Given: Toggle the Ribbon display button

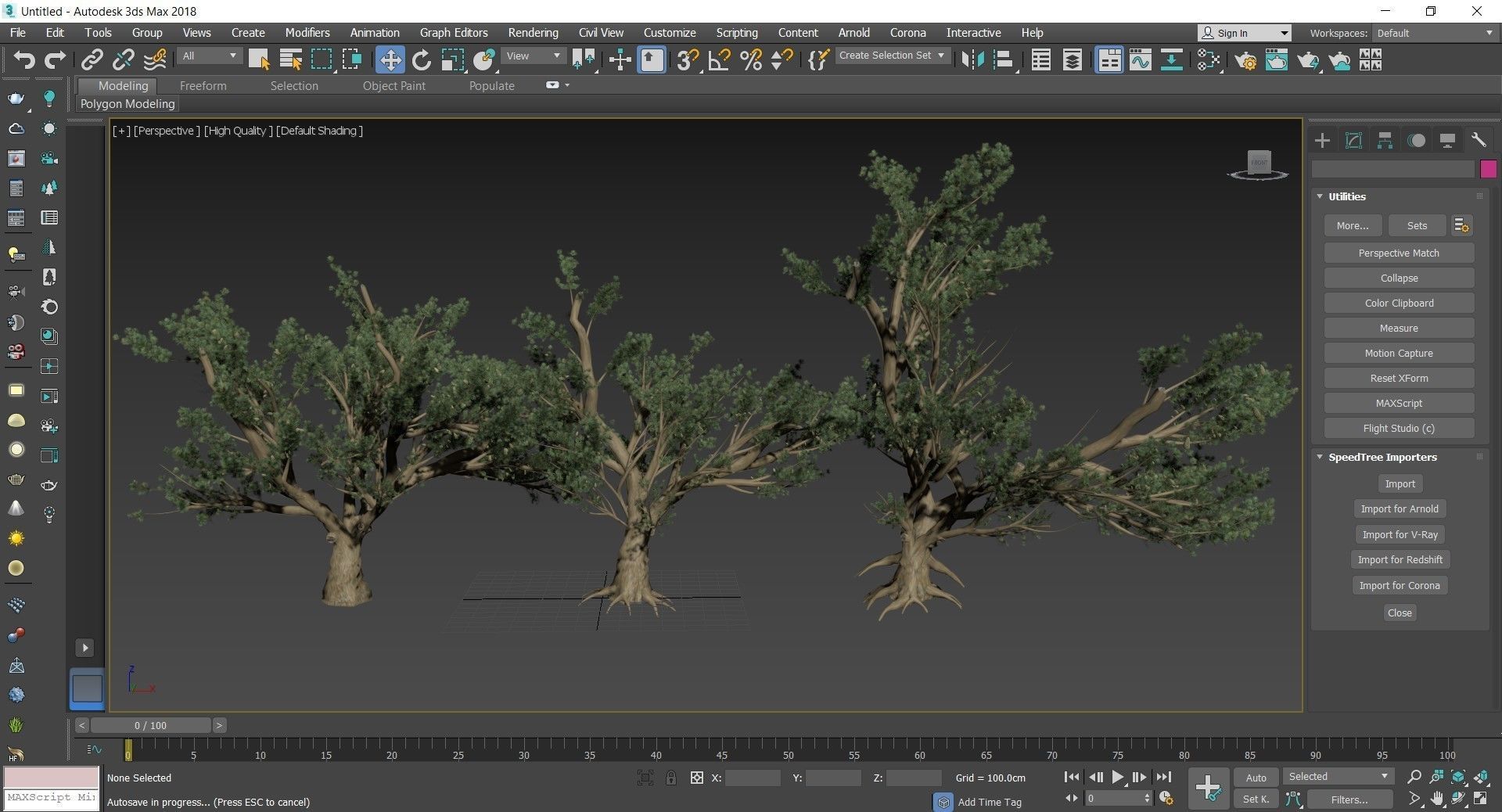Looking at the screenshot, I should [x=1109, y=60].
